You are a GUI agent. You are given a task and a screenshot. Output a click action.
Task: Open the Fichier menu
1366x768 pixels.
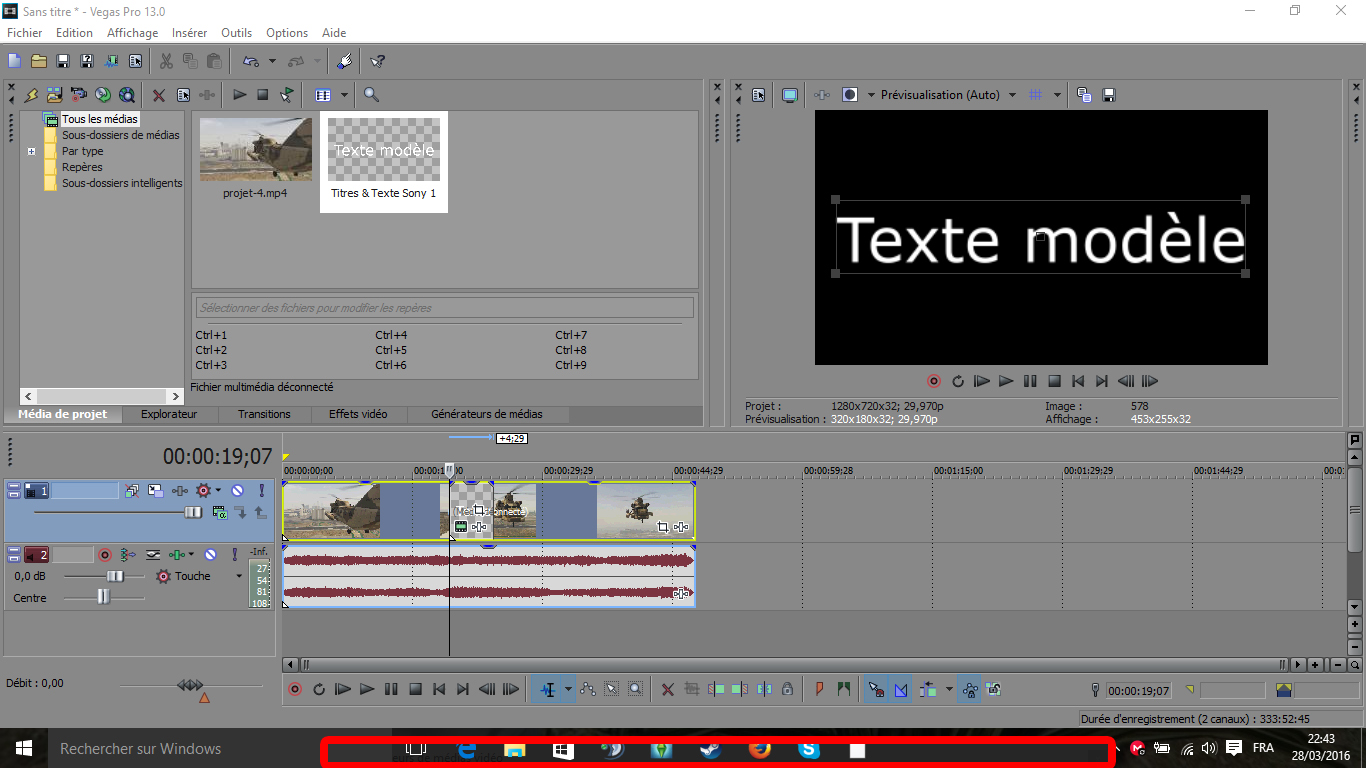(25, 33)
